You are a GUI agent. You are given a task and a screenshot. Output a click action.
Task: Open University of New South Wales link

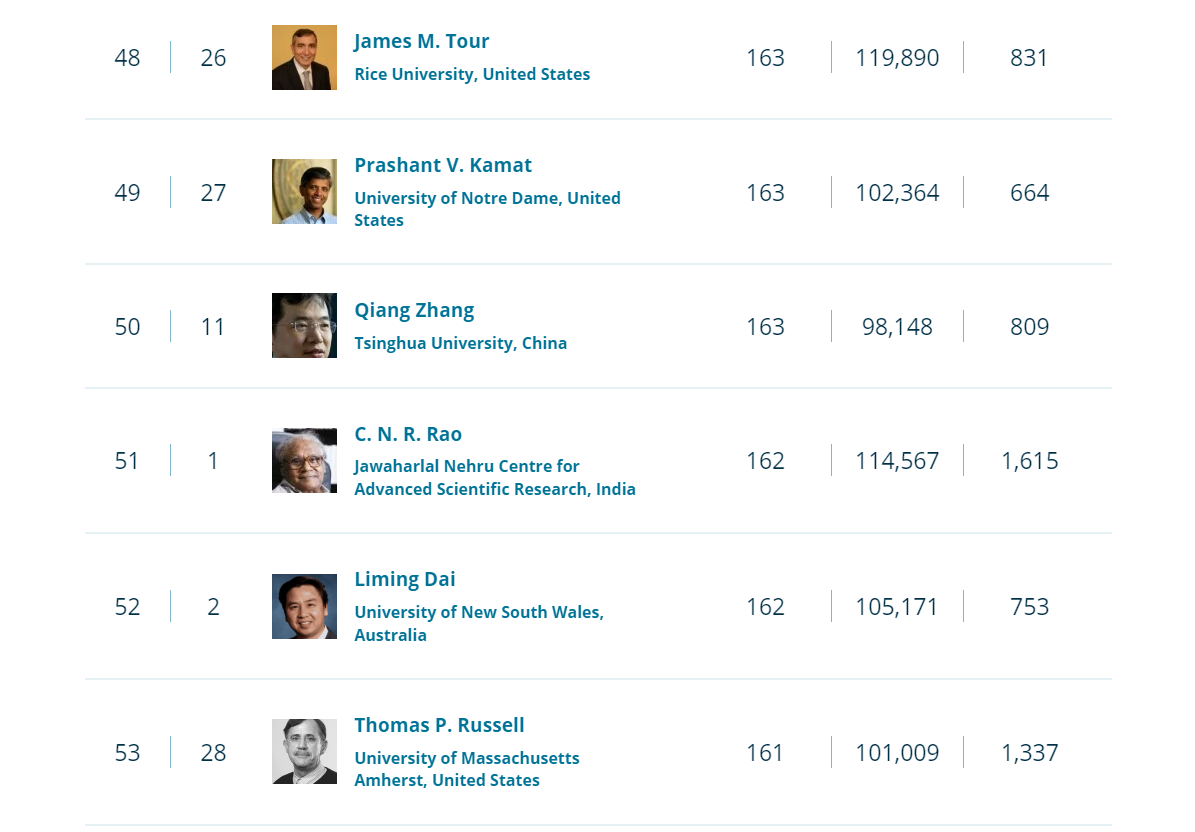479,623
